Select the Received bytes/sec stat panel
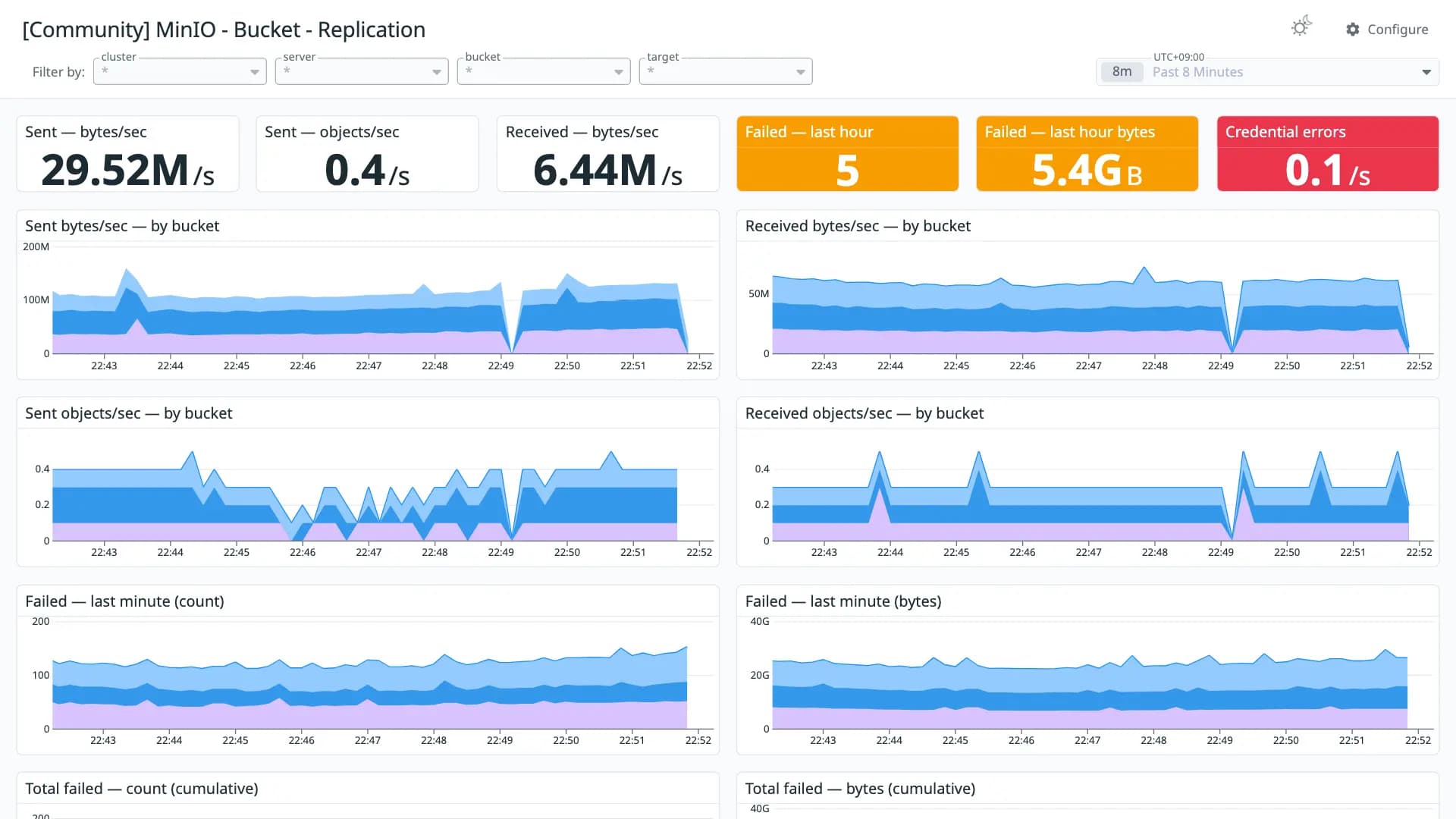The width and height of the screenshot is (1456, 819). (x=607, y=154)
